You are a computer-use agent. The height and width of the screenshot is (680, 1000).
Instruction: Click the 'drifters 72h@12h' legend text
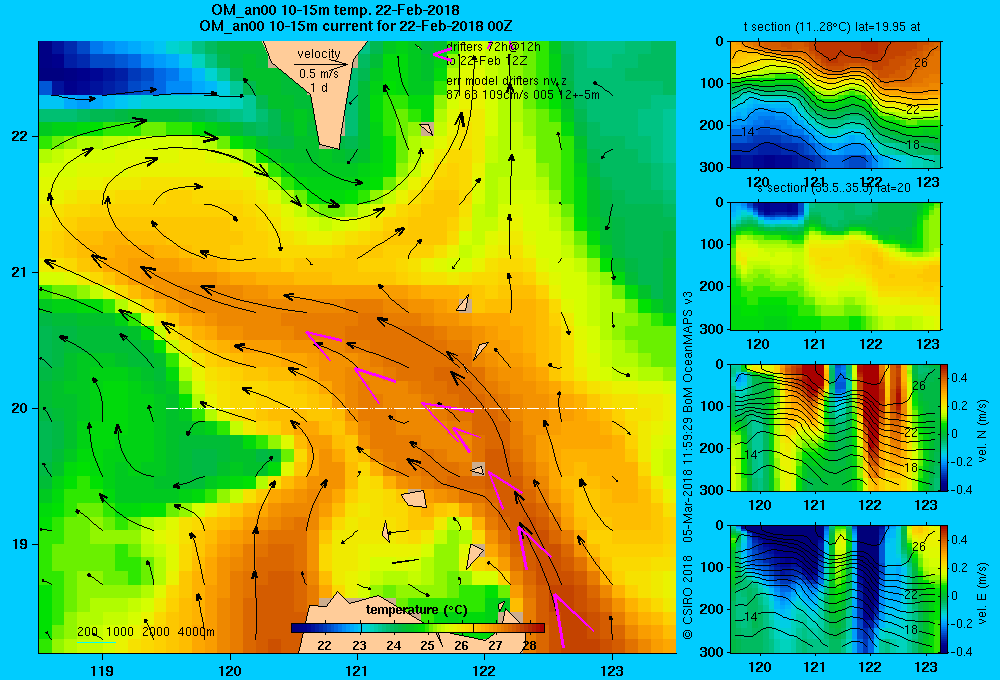click(x=493, y=47)
